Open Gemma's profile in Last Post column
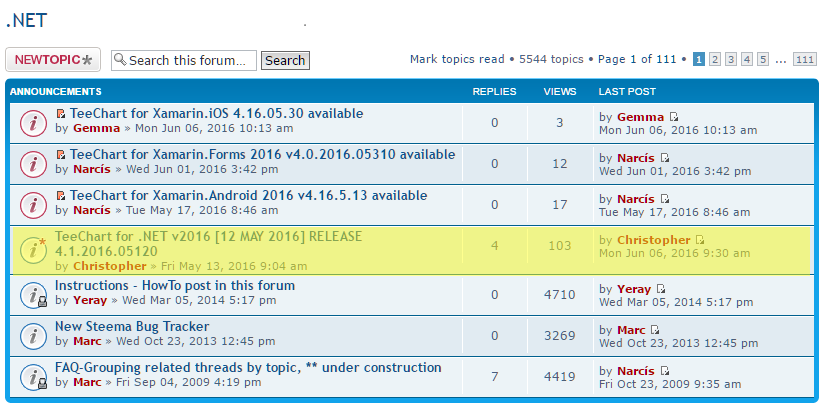Screen dimensions: 829x405 pyautogui.click(x=640, y=117)
